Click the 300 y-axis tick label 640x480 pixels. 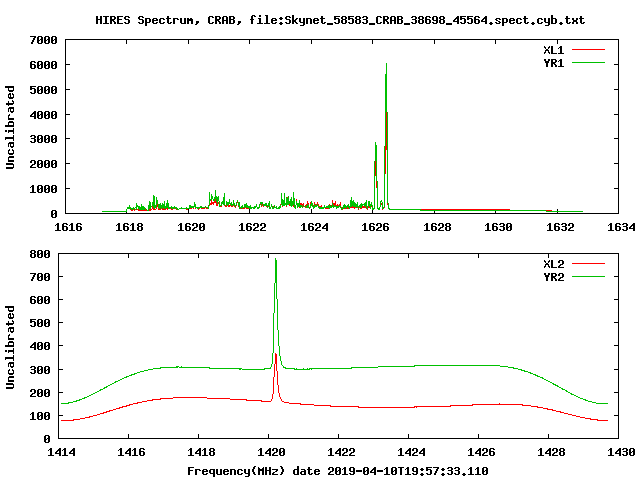point(40,370)
